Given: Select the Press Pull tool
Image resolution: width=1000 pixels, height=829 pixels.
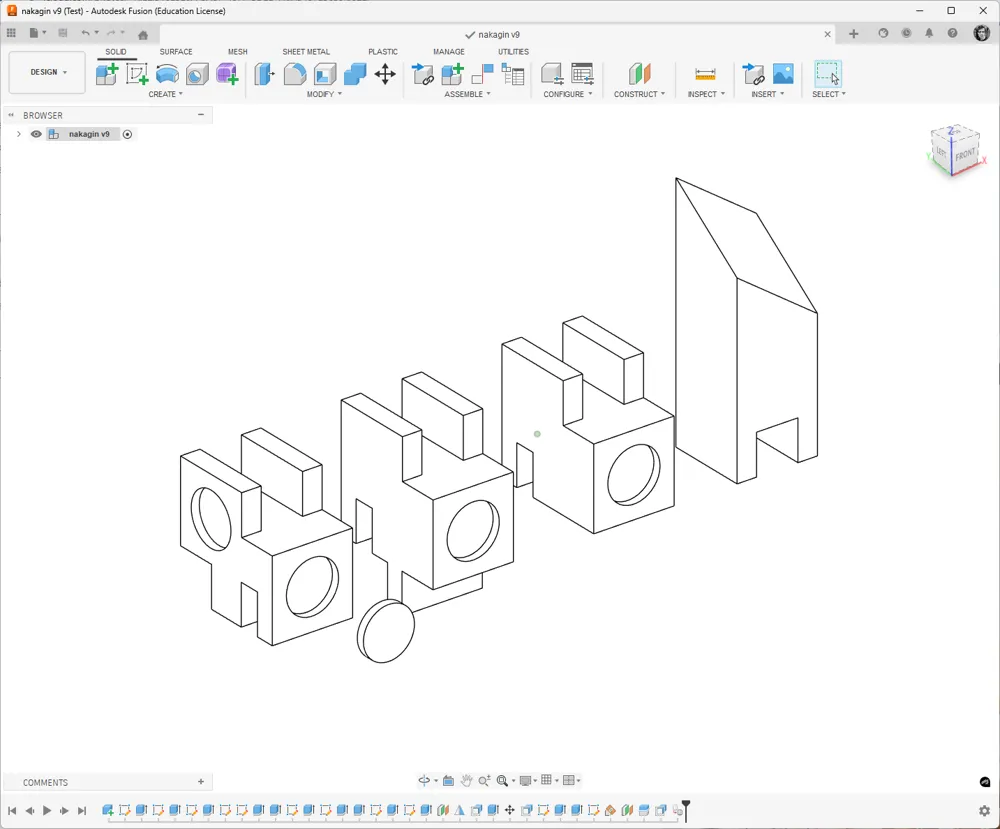Looking at the screenshot, I should point(263,74).
